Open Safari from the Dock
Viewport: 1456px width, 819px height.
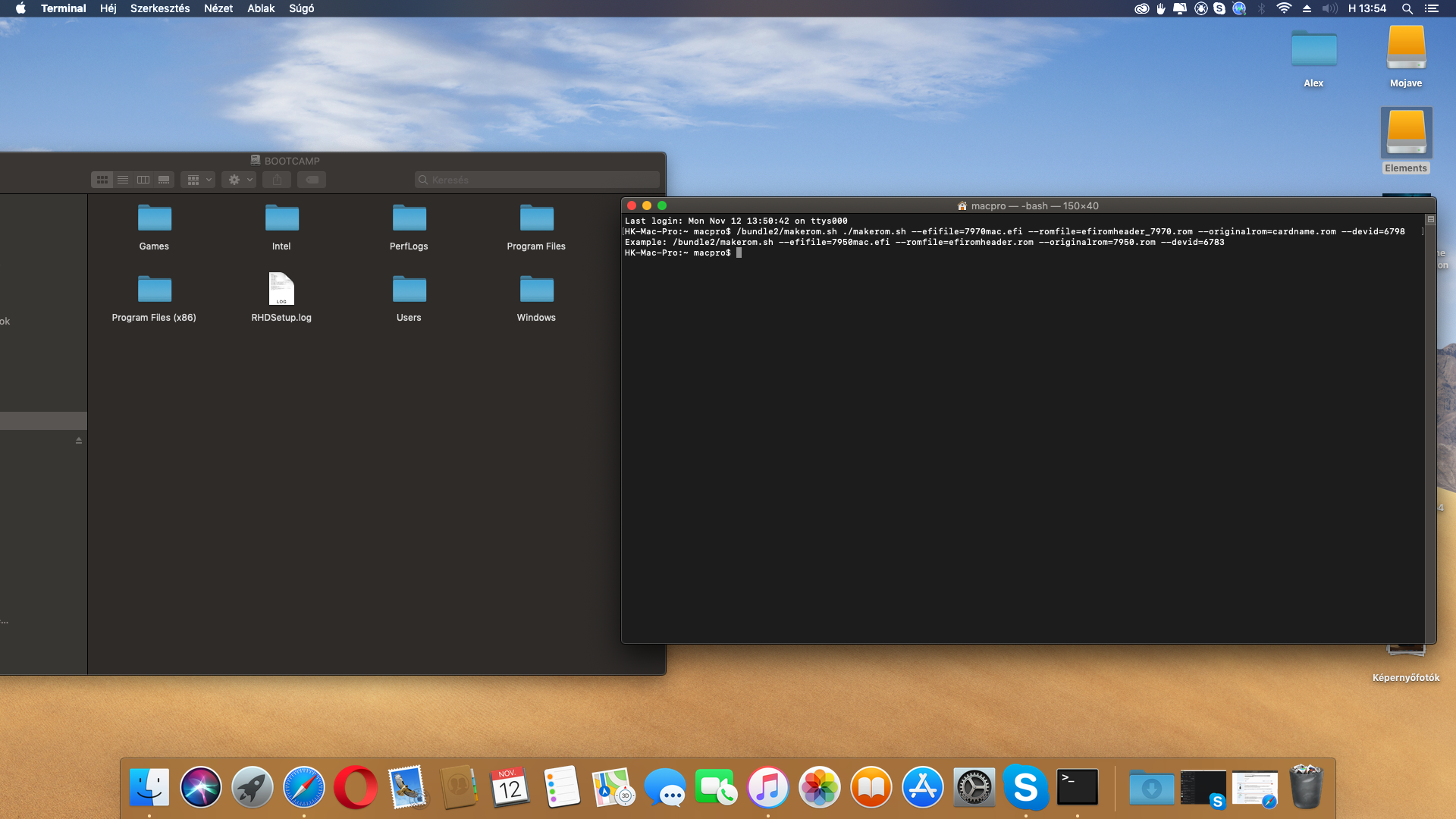click(304, 787)
